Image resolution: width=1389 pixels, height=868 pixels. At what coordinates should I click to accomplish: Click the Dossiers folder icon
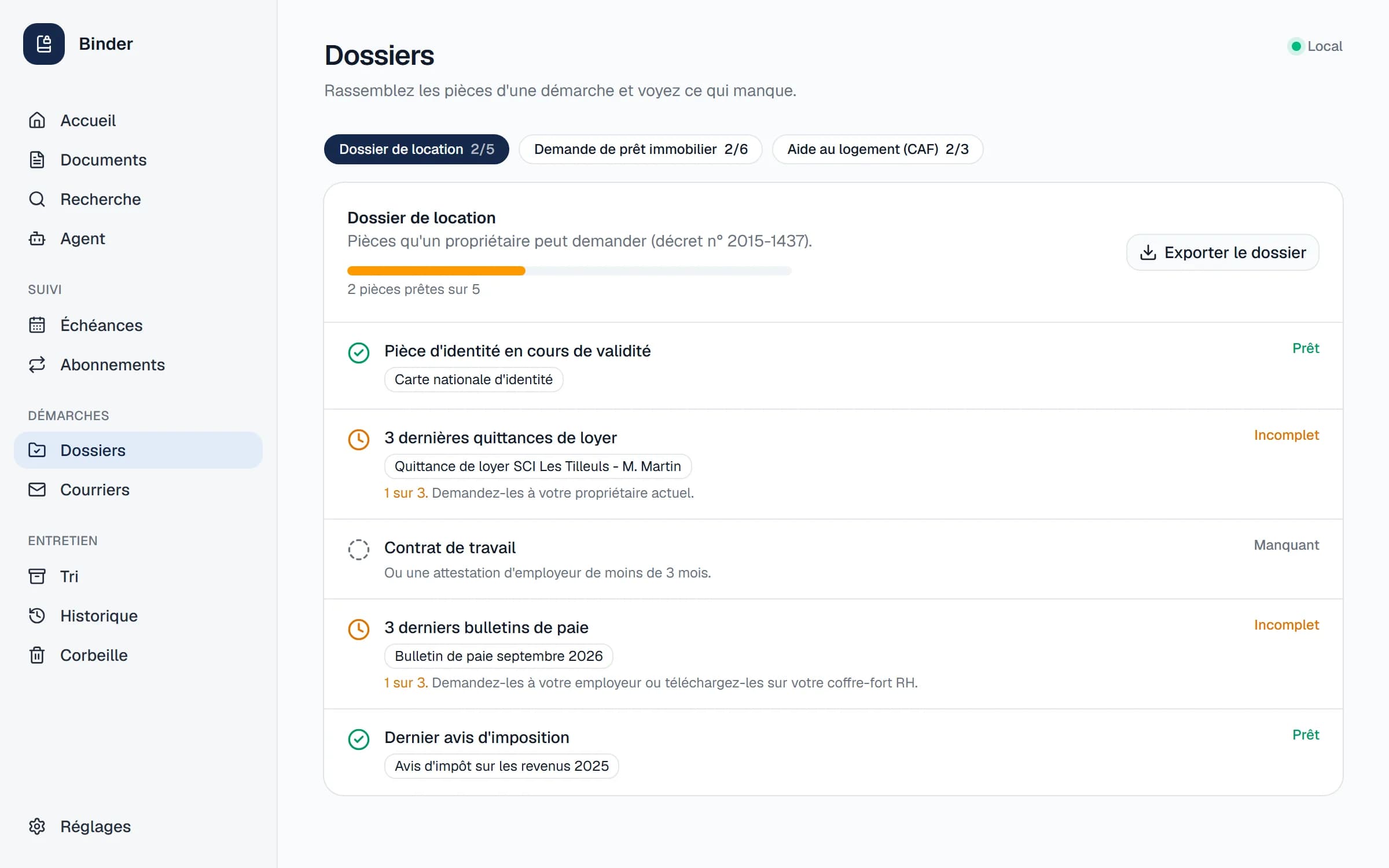37,450
